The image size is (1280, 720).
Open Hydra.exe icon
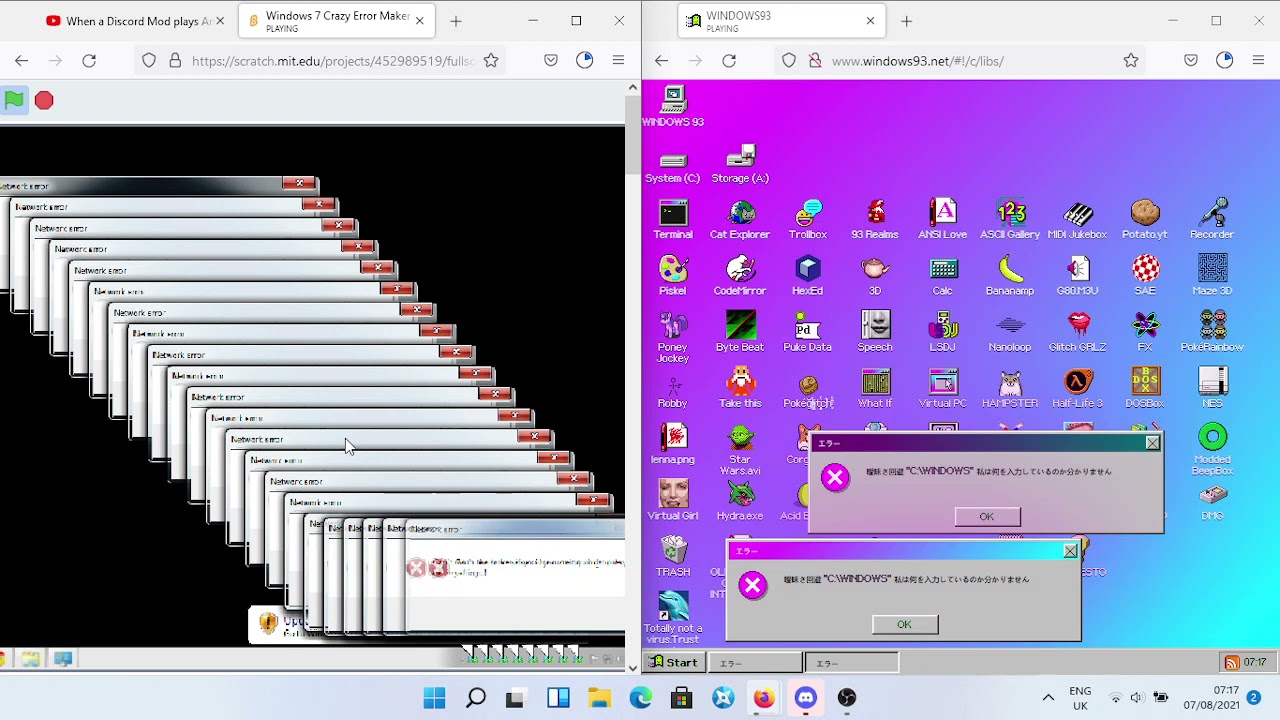(x=740, y=501)
